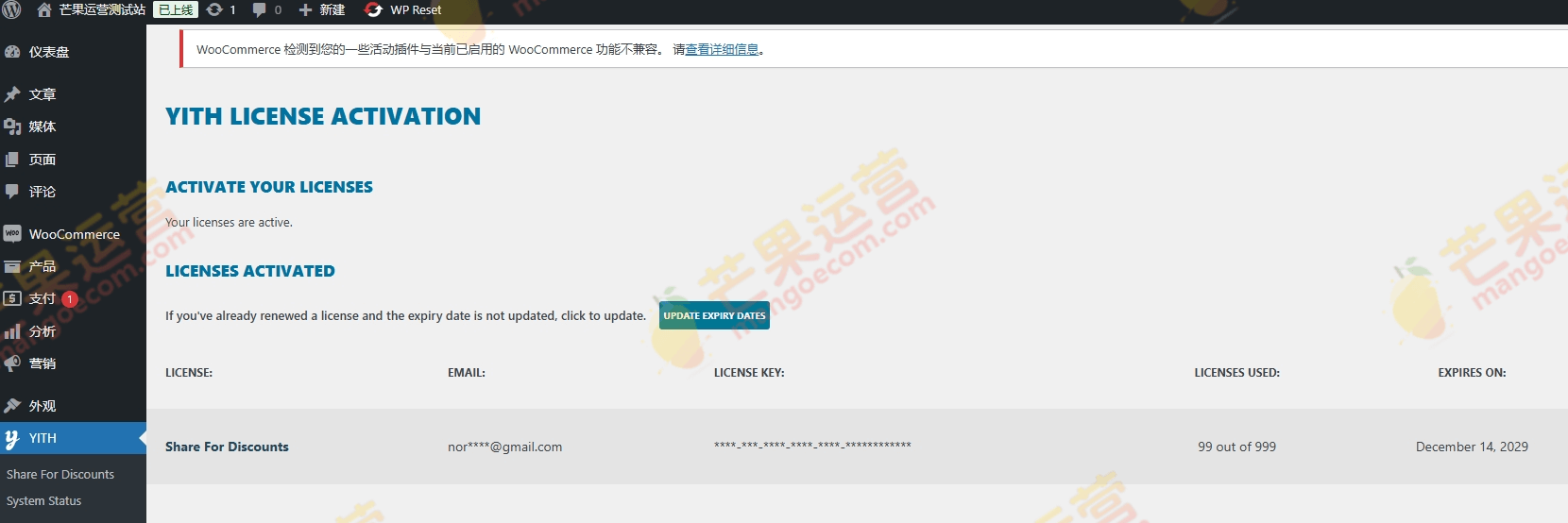Click the red badge next to 支付
The height and width of the screenshot is (523, 1568).
click(x=70, y=299)
